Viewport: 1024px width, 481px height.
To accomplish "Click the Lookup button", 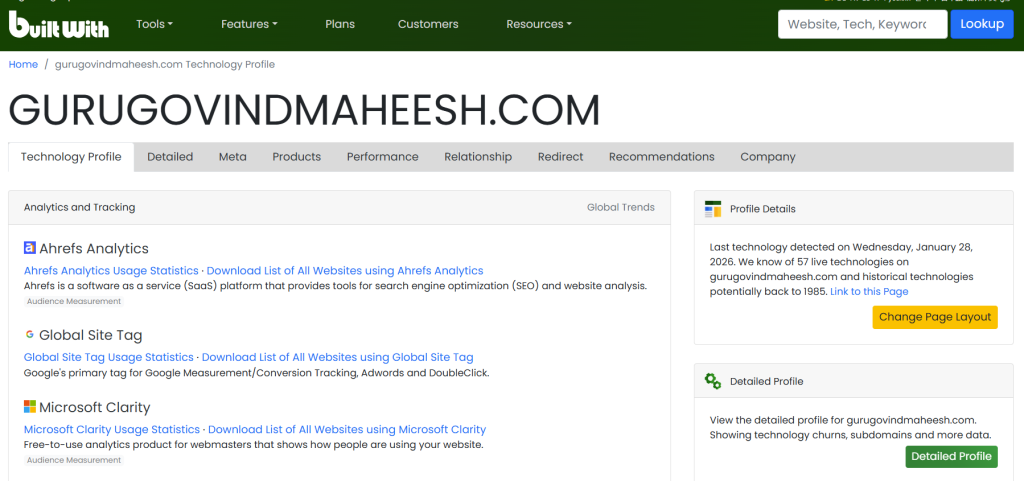I will [x=982, y=24].
